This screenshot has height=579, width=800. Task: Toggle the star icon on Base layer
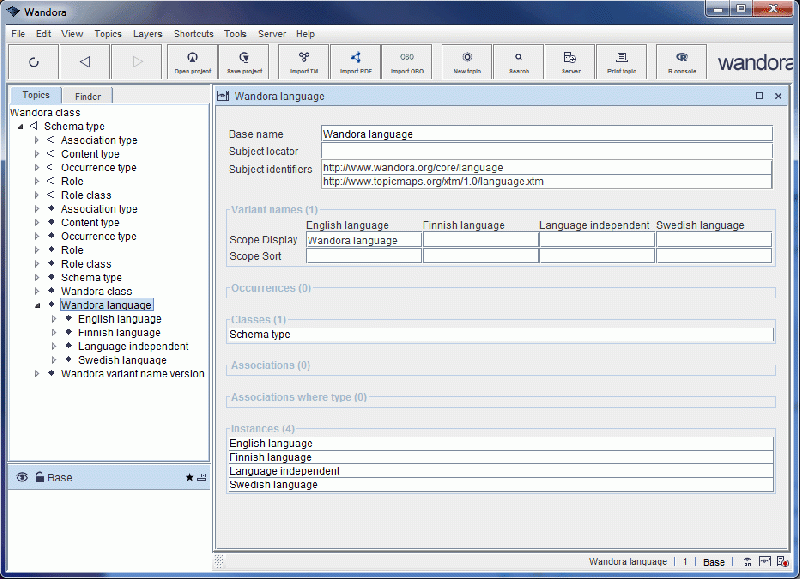click(189, 478)
